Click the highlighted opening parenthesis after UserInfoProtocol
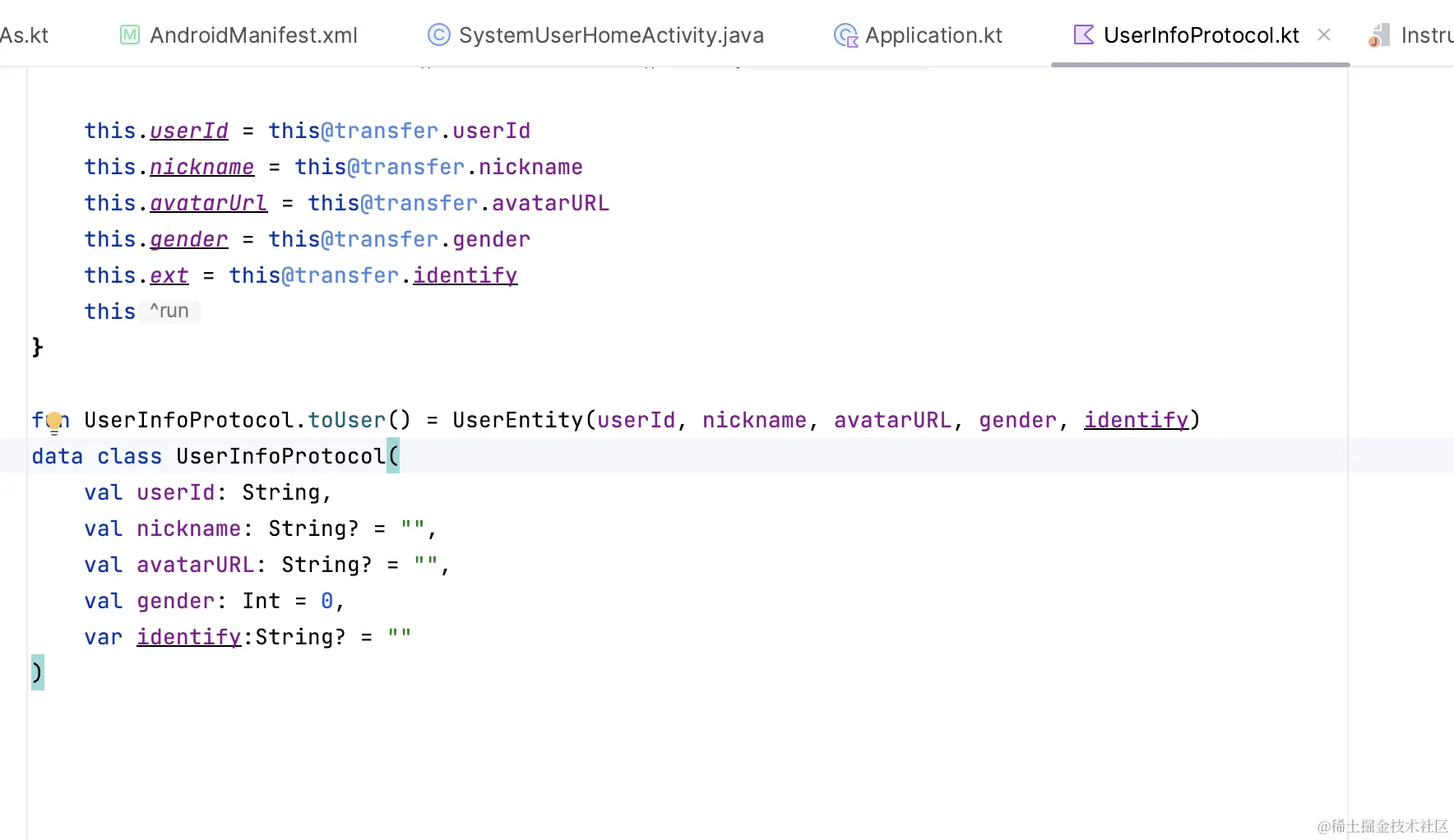The height and width of the screenshot is (840, 1454). coord(393,456)
